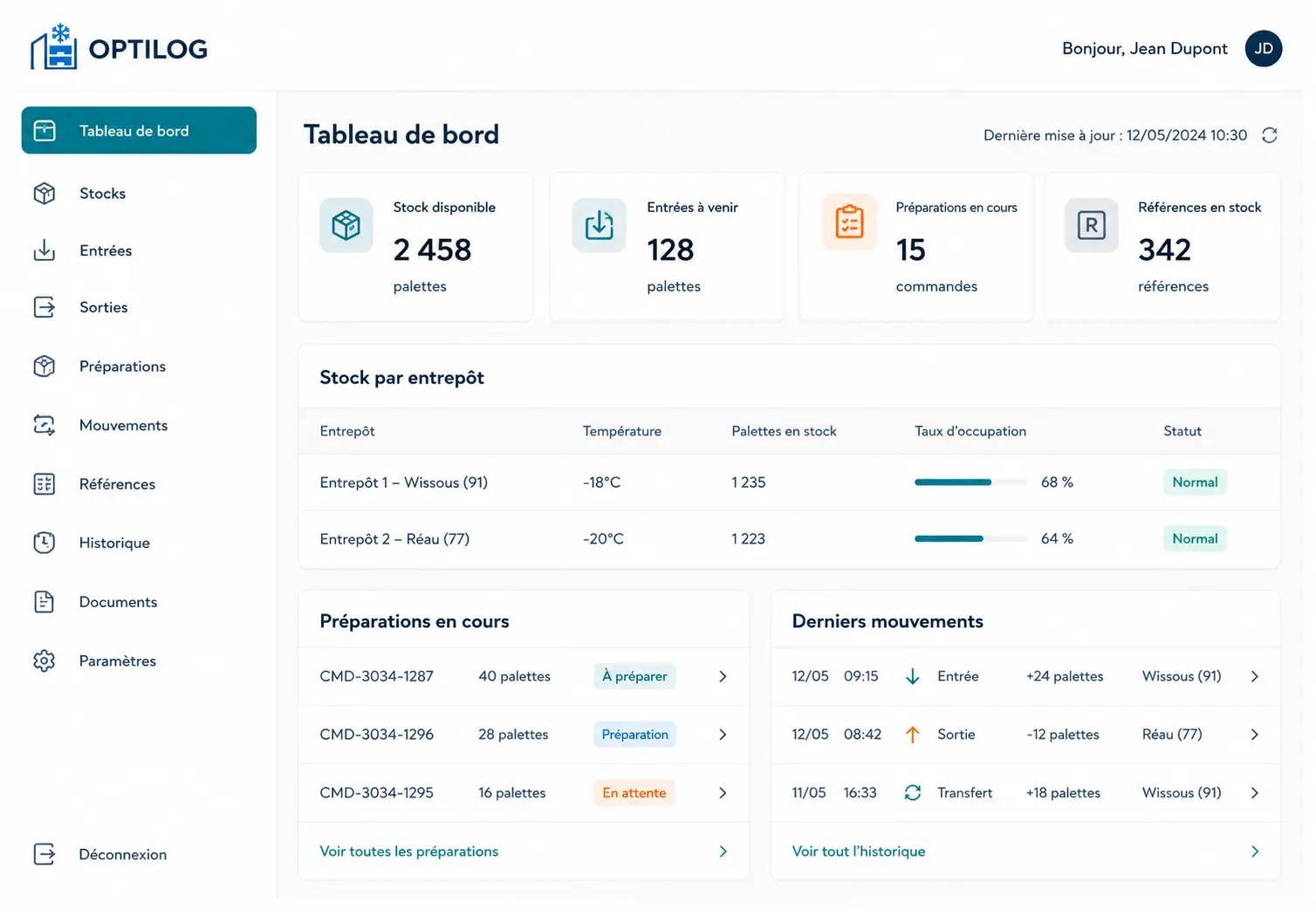Click the refresh icon beside last update time
This screenshot has width=1316, height=910.
(x=1270, y=135)
